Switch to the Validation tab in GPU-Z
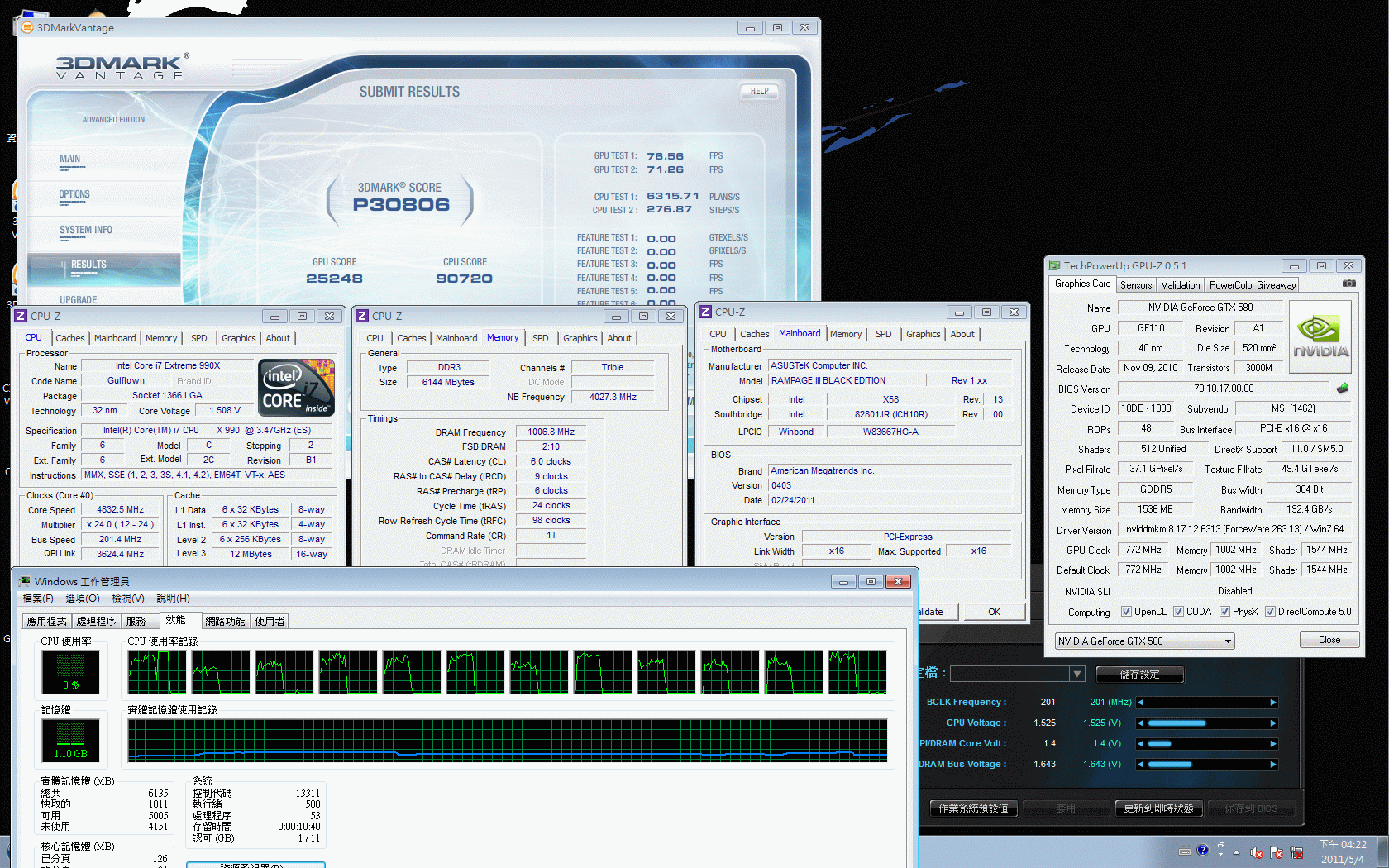 pyautogui.click(x=1180, y=285)
